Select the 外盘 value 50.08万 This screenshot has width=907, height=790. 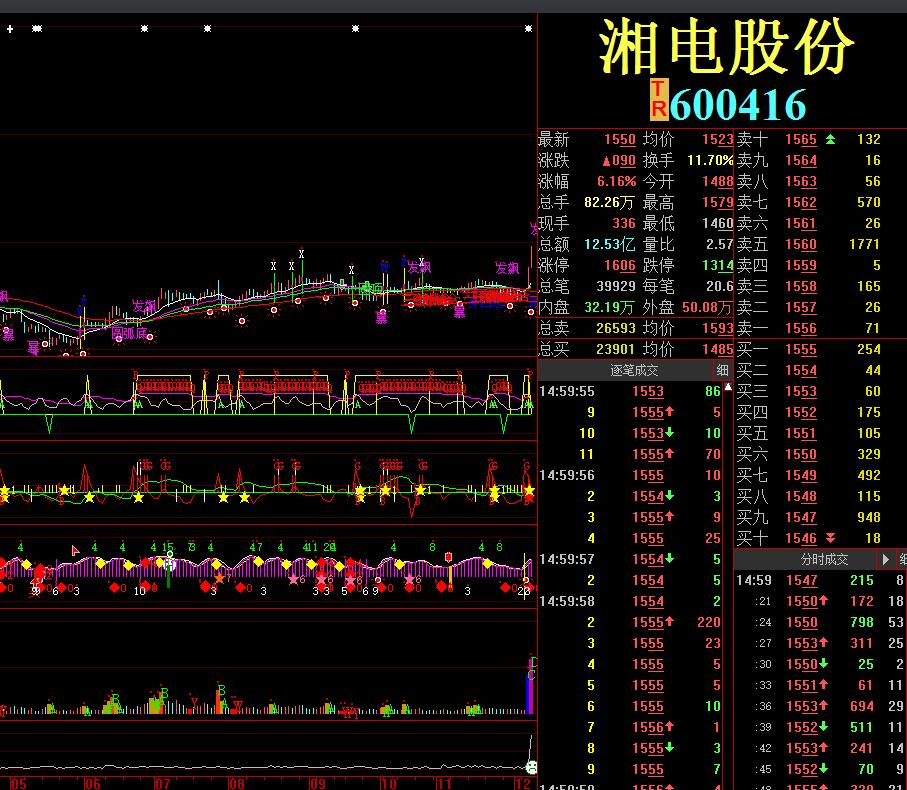[x=707, y=307]
